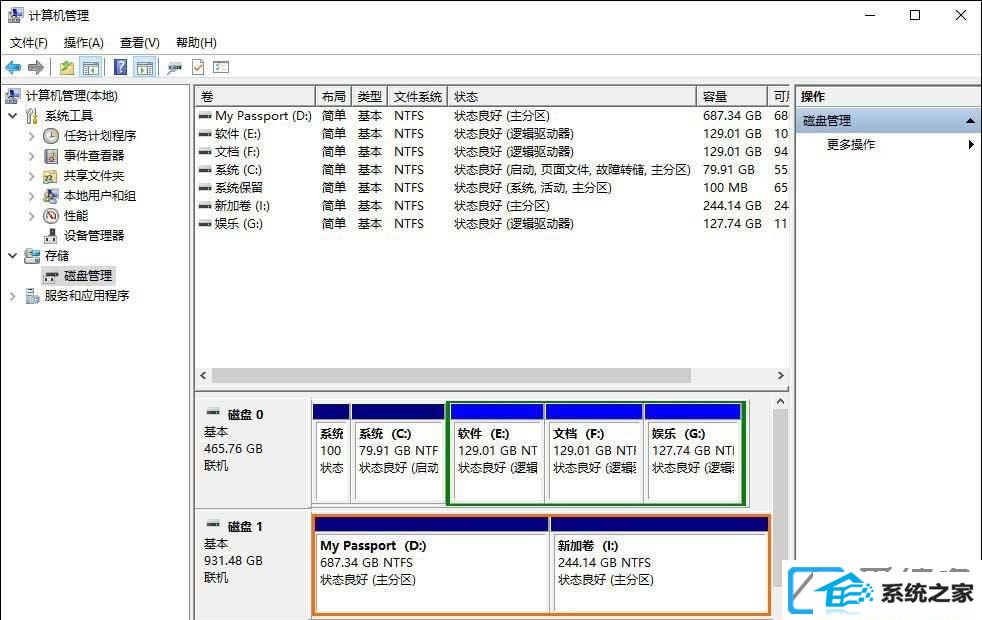
Task: Select the 娱乐 (G:) partition block
Action: tap(693, 453)
